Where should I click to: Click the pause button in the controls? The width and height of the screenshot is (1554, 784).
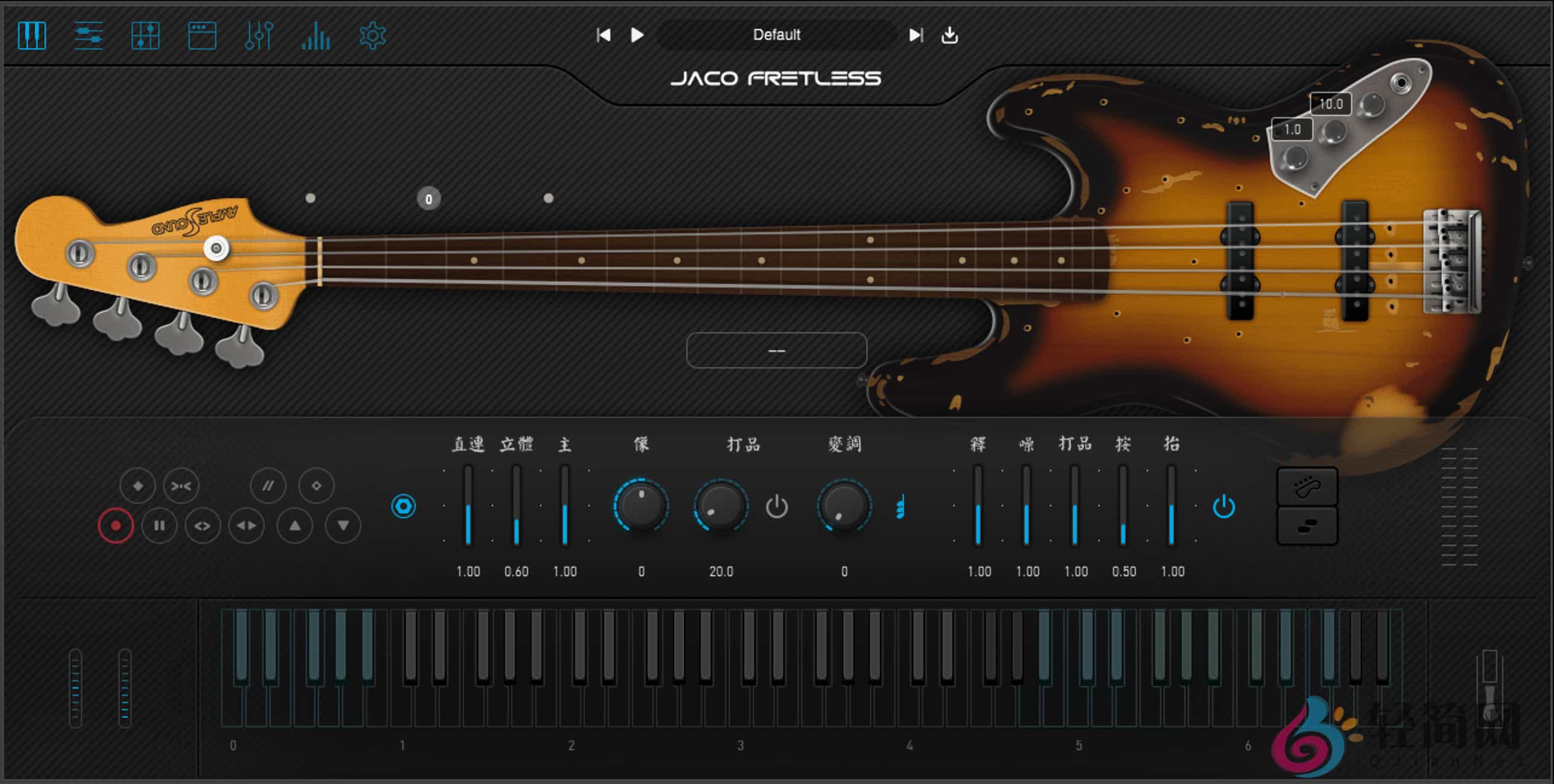(x=159, y=525)
